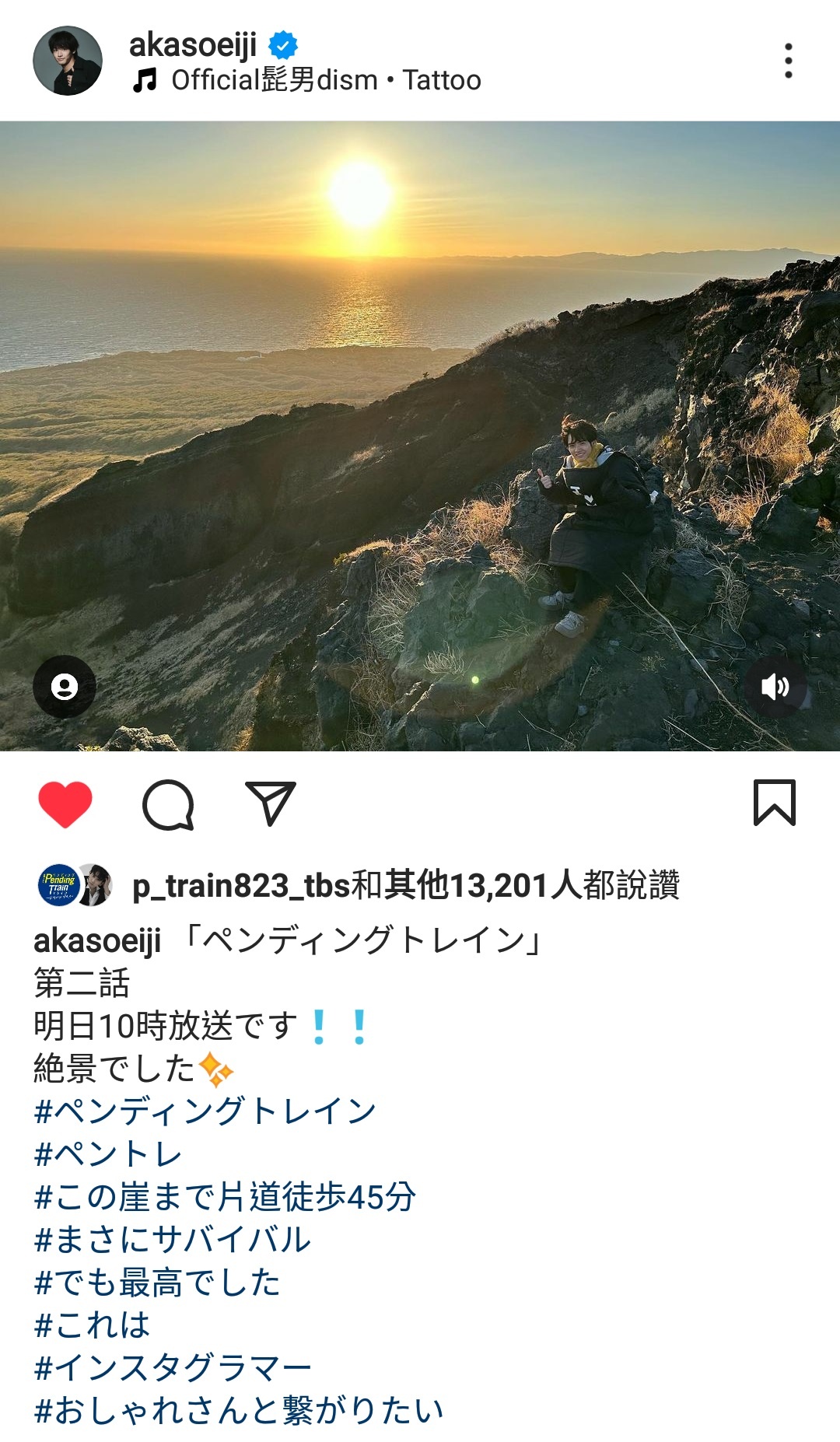Image resolution: width=840 pixels, height=1442 pixels.
Task: Mute audio with the speaker icon
Action: [775, 687]
